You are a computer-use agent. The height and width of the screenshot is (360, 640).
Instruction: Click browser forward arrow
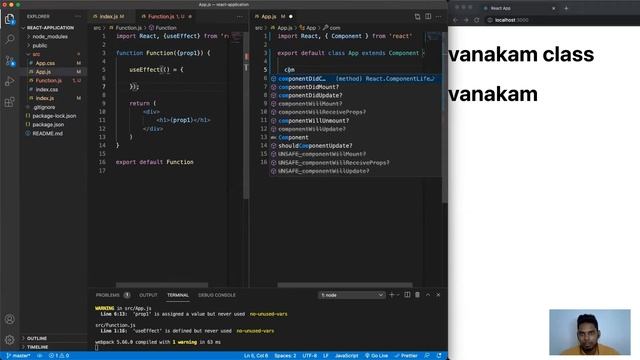point(466,20)
